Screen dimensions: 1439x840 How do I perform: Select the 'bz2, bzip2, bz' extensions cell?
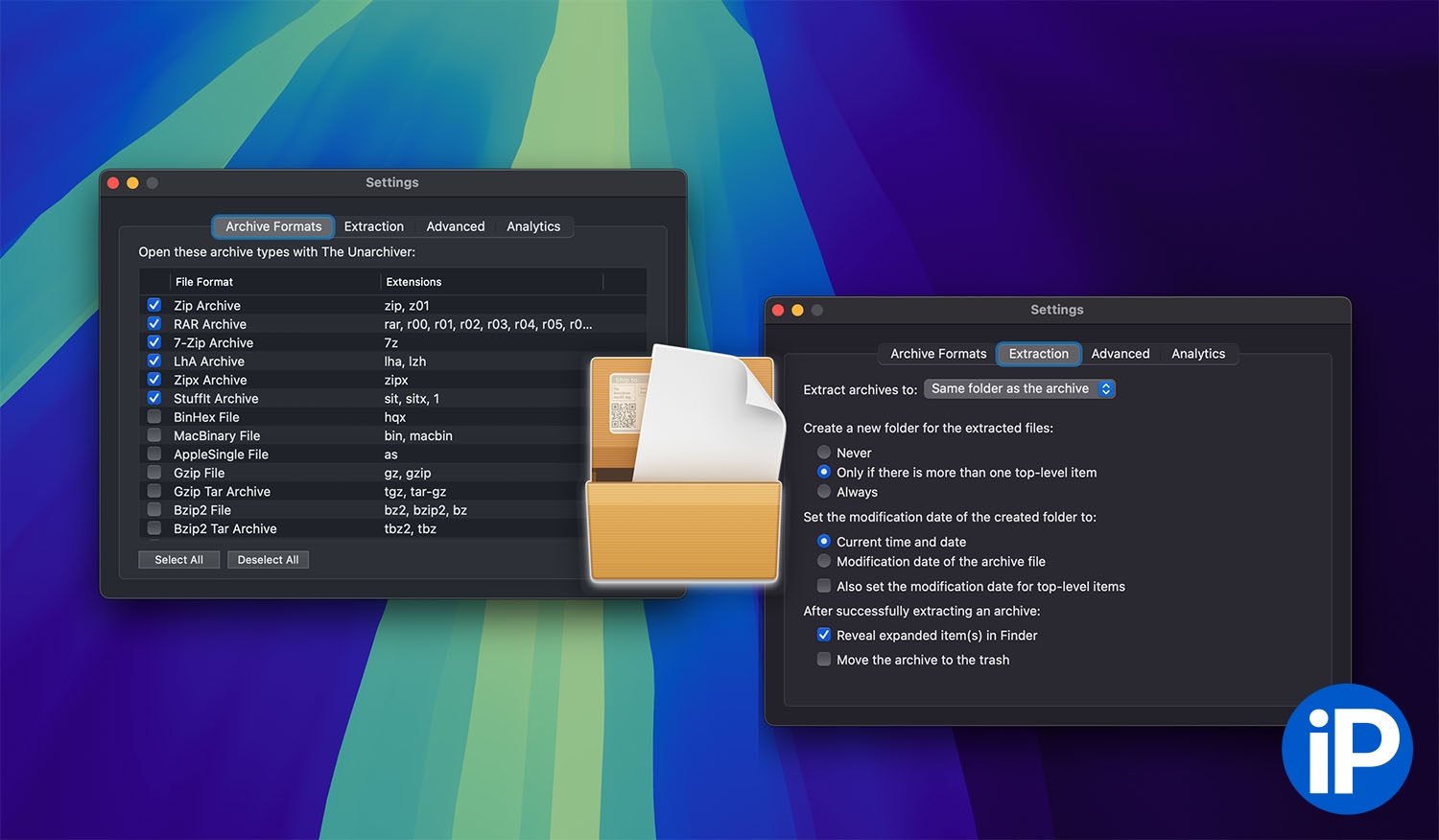point(426,510)
